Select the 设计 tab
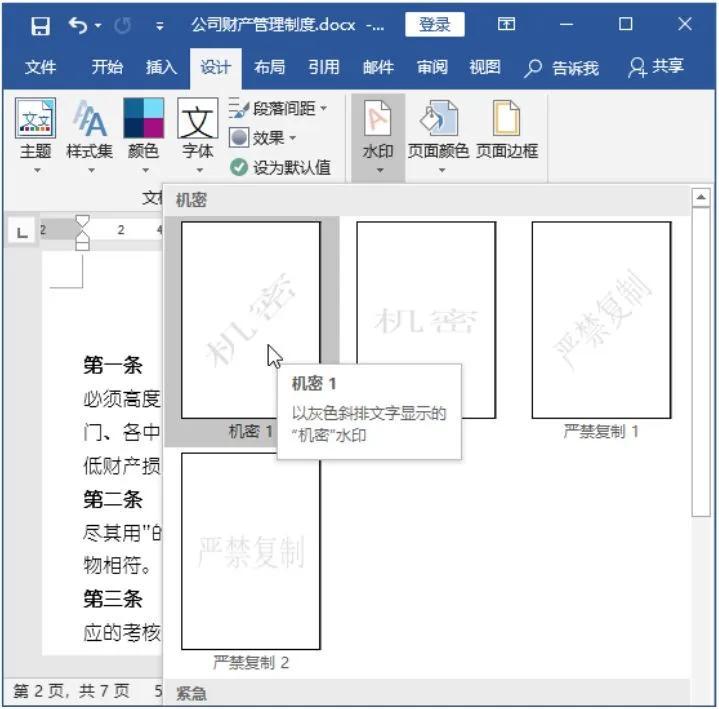This screenshot has height=709, width=719. click(216, 68)
